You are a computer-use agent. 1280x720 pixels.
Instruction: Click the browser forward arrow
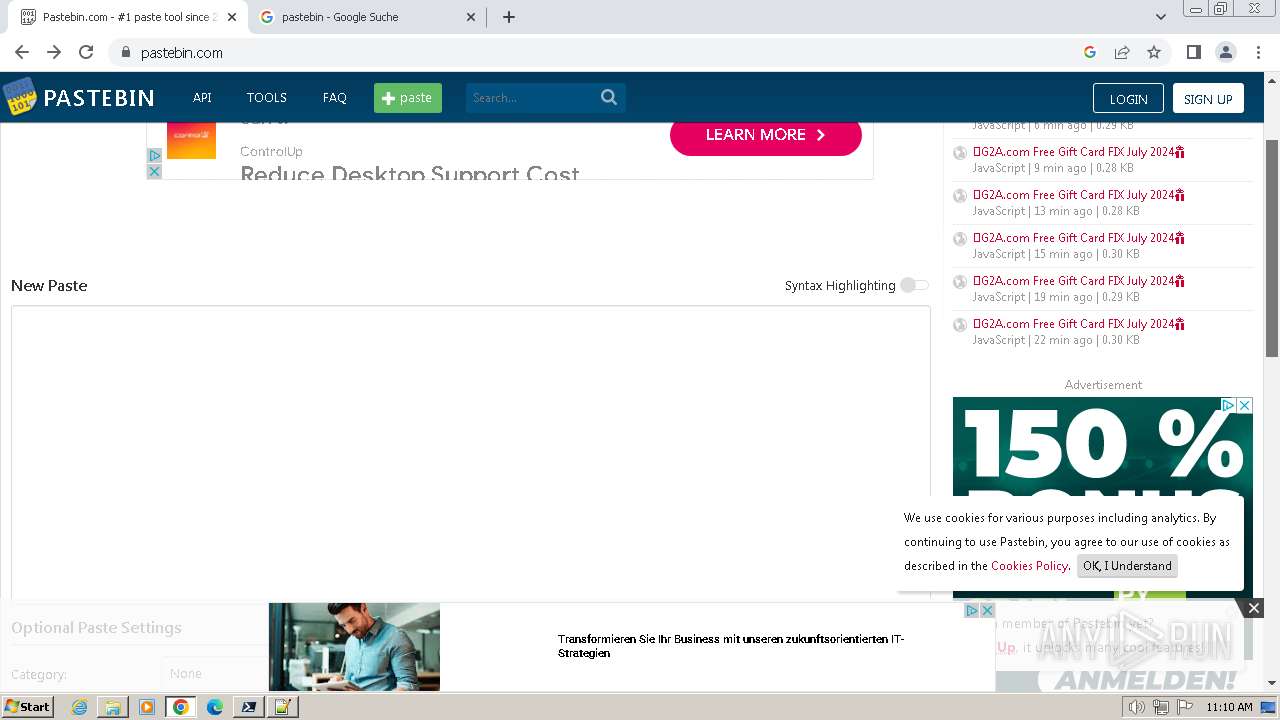pos(54,52)
